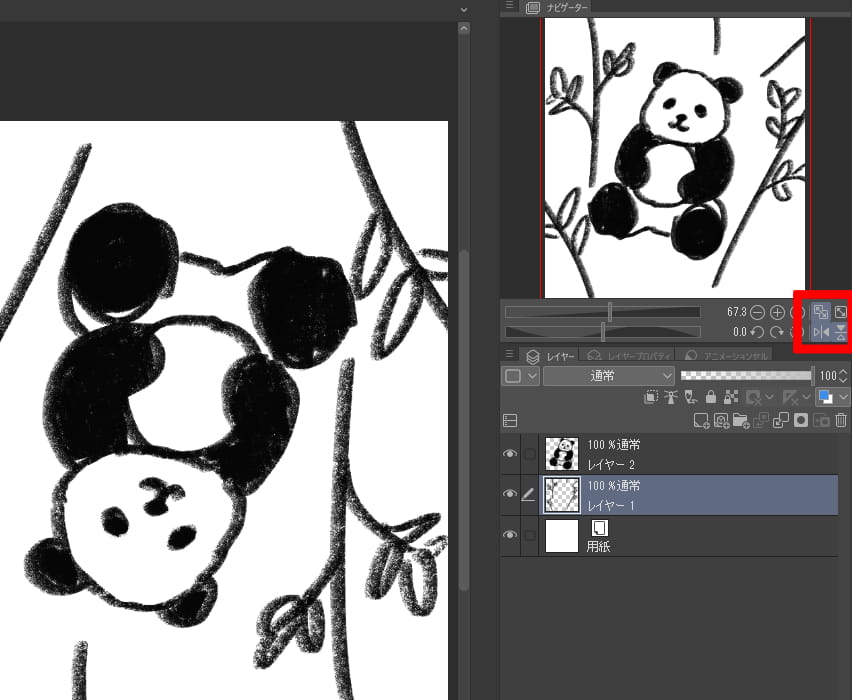Image resolution: width=852 pixels, height=700 pixels.
Task: Click the flip vertical icon in Navigator
Action: tap(841, 332)
